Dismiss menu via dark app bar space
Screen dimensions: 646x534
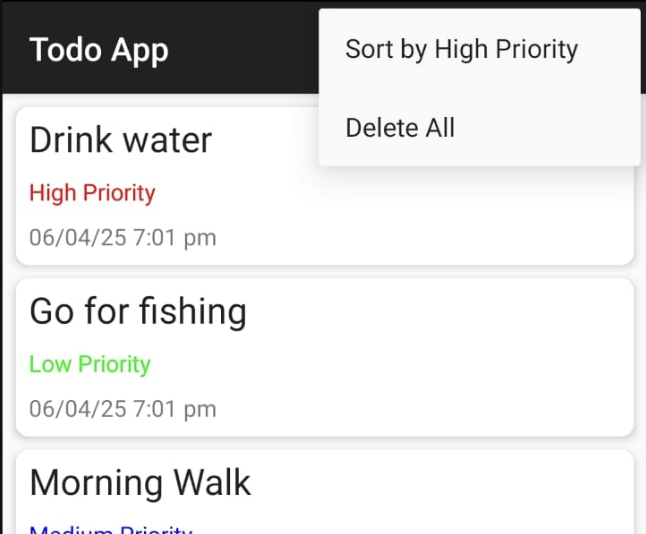[x=243, y=50]
